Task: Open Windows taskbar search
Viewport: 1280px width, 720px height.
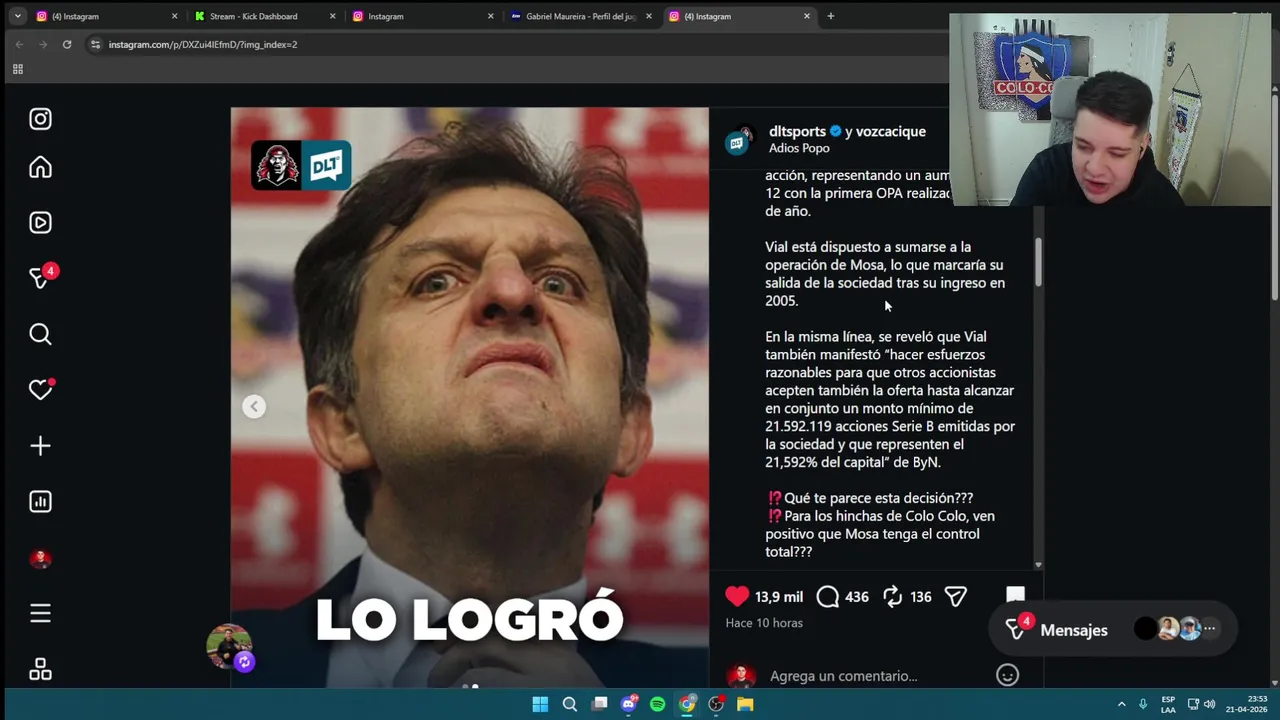Action: point(569,704)
